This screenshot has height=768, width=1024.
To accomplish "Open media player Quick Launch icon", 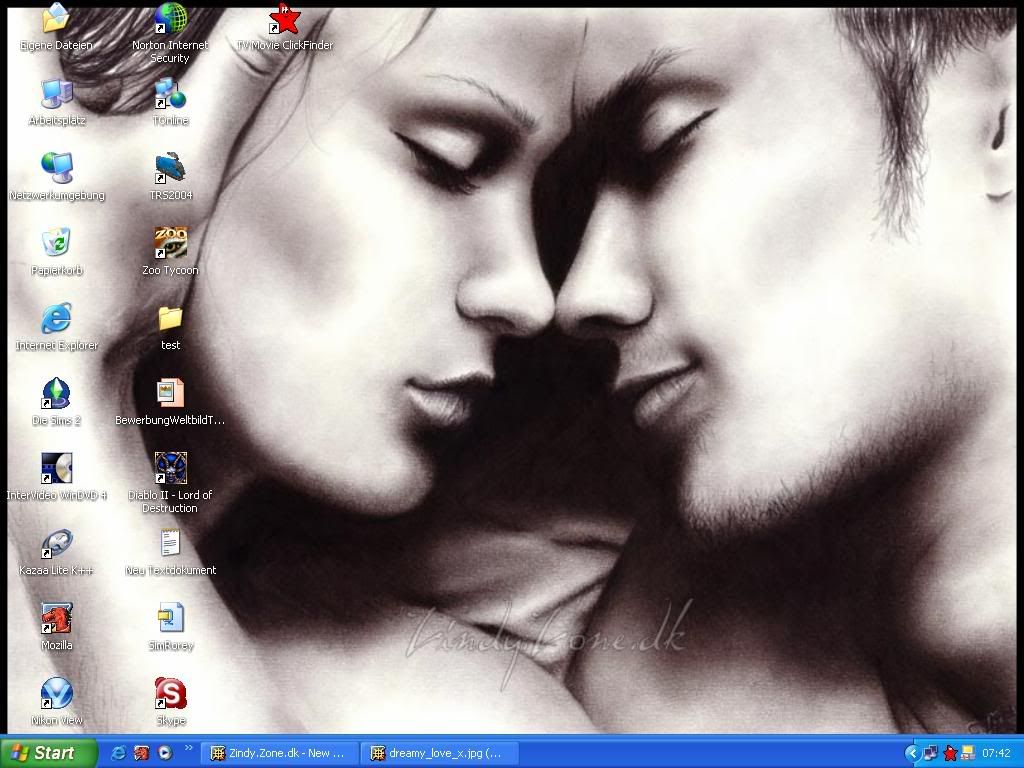I will [165, 753].
